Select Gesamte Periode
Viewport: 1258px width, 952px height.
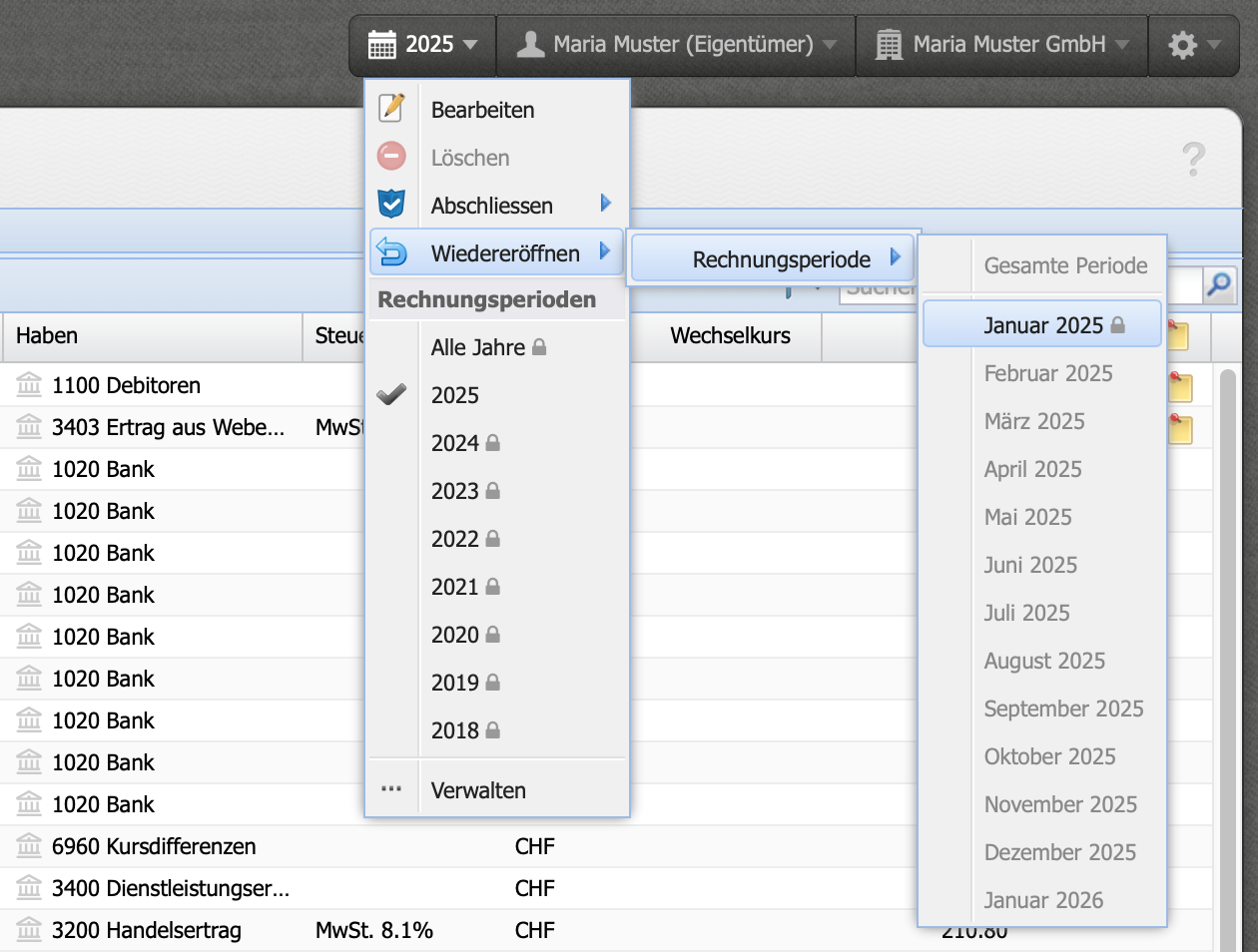pyautogui.click(x=1065, y=265)
